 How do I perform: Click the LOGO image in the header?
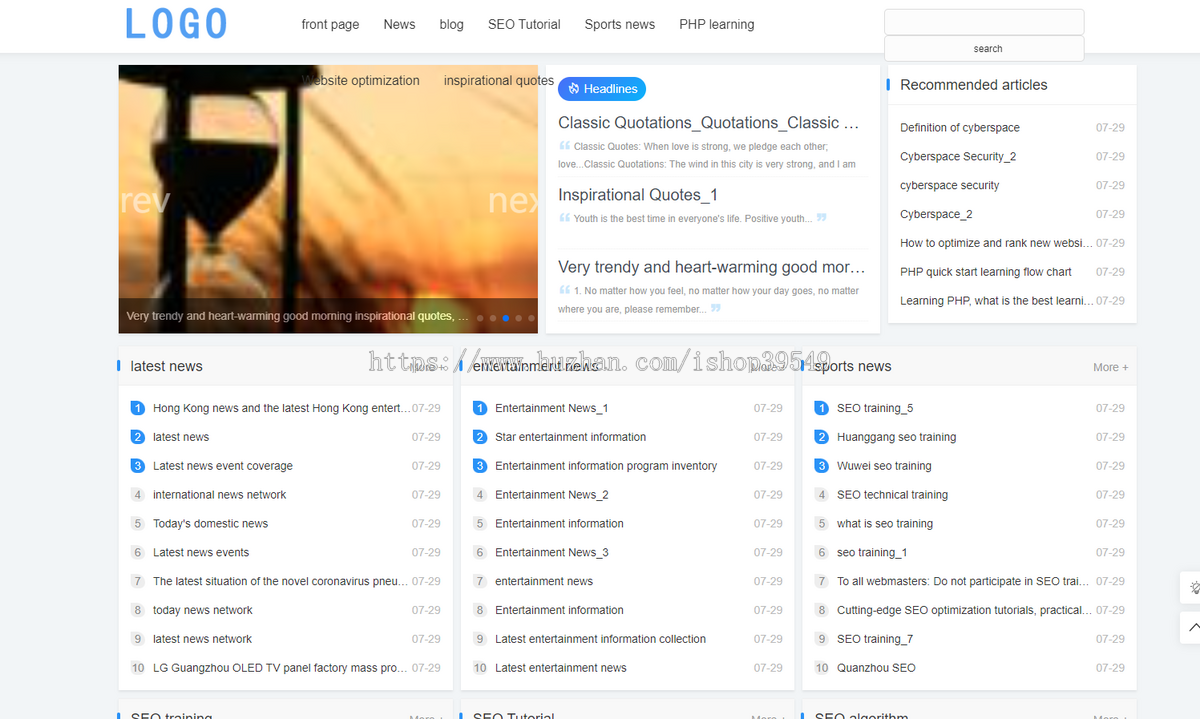tap(176, 24)
